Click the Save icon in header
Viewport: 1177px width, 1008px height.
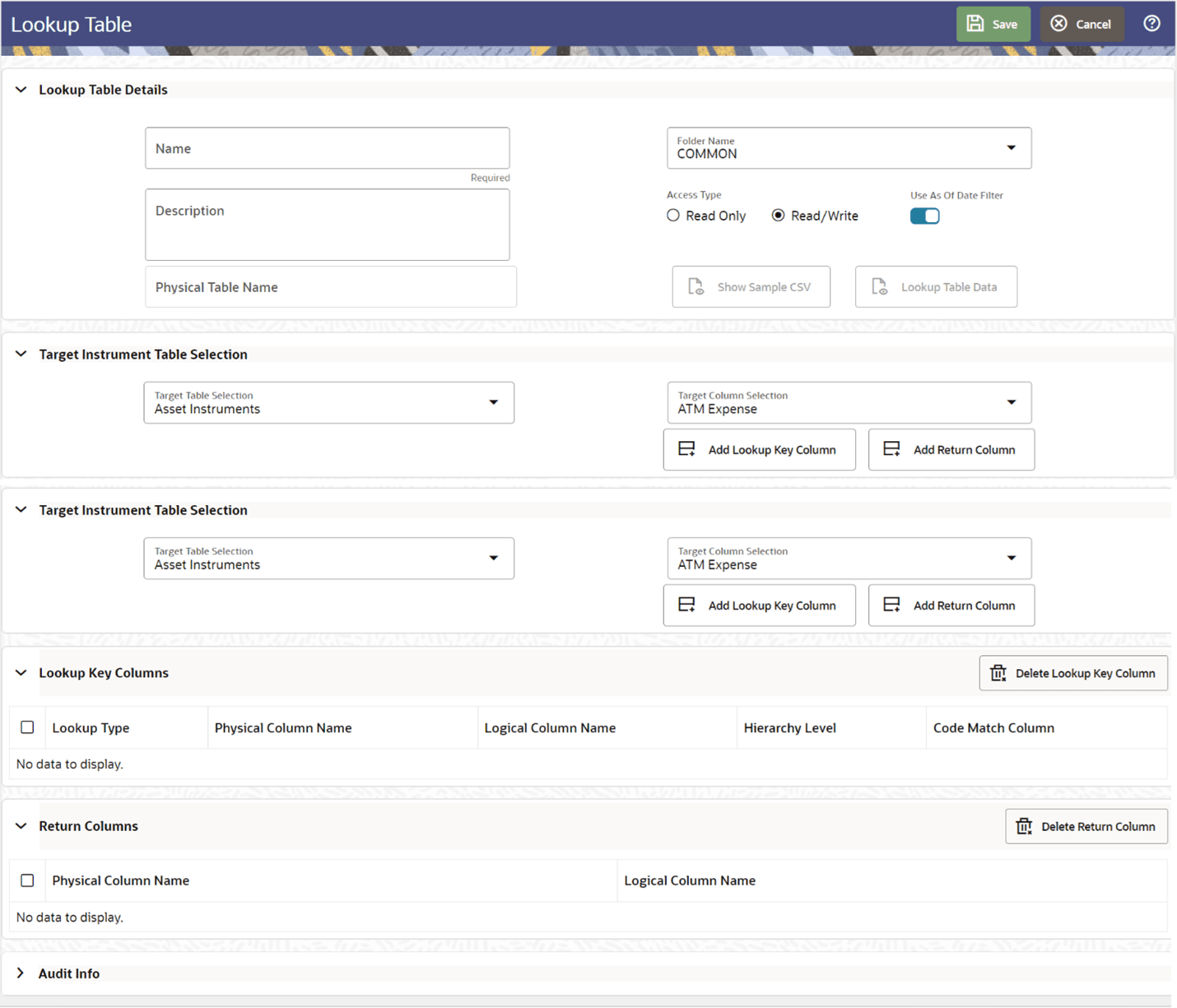[976, 23]
